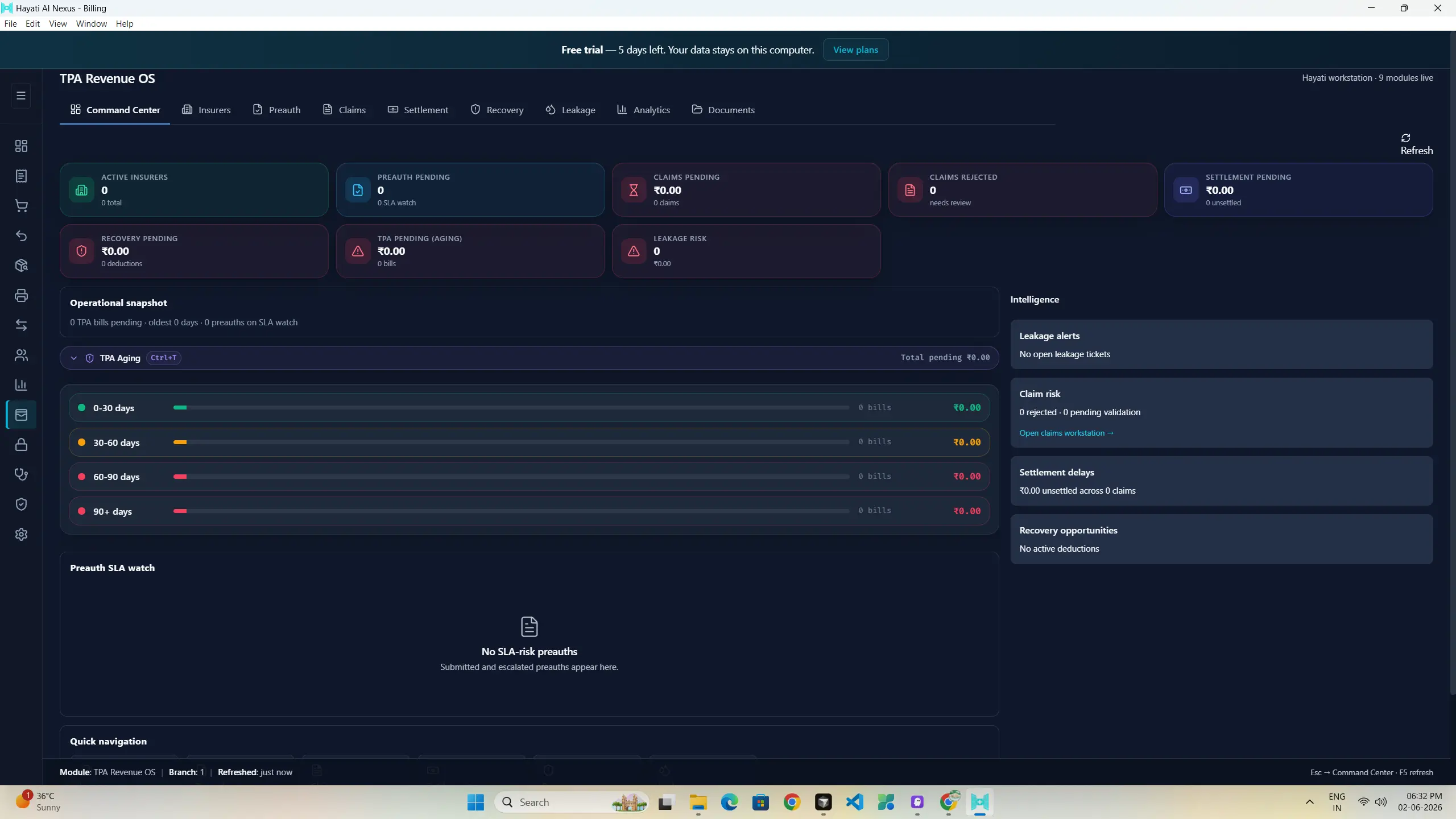Open the View menu
This screenshot has width=1456, height=819.
click(x=57, y=23)
